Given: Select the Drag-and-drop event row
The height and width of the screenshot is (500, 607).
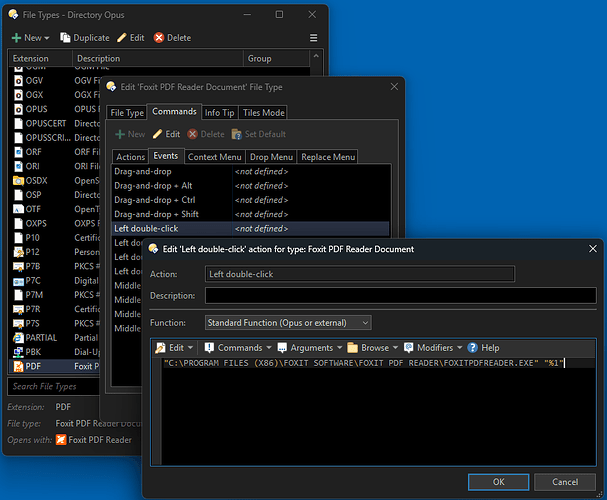Looking at the screenshot, I should point(251,171).
